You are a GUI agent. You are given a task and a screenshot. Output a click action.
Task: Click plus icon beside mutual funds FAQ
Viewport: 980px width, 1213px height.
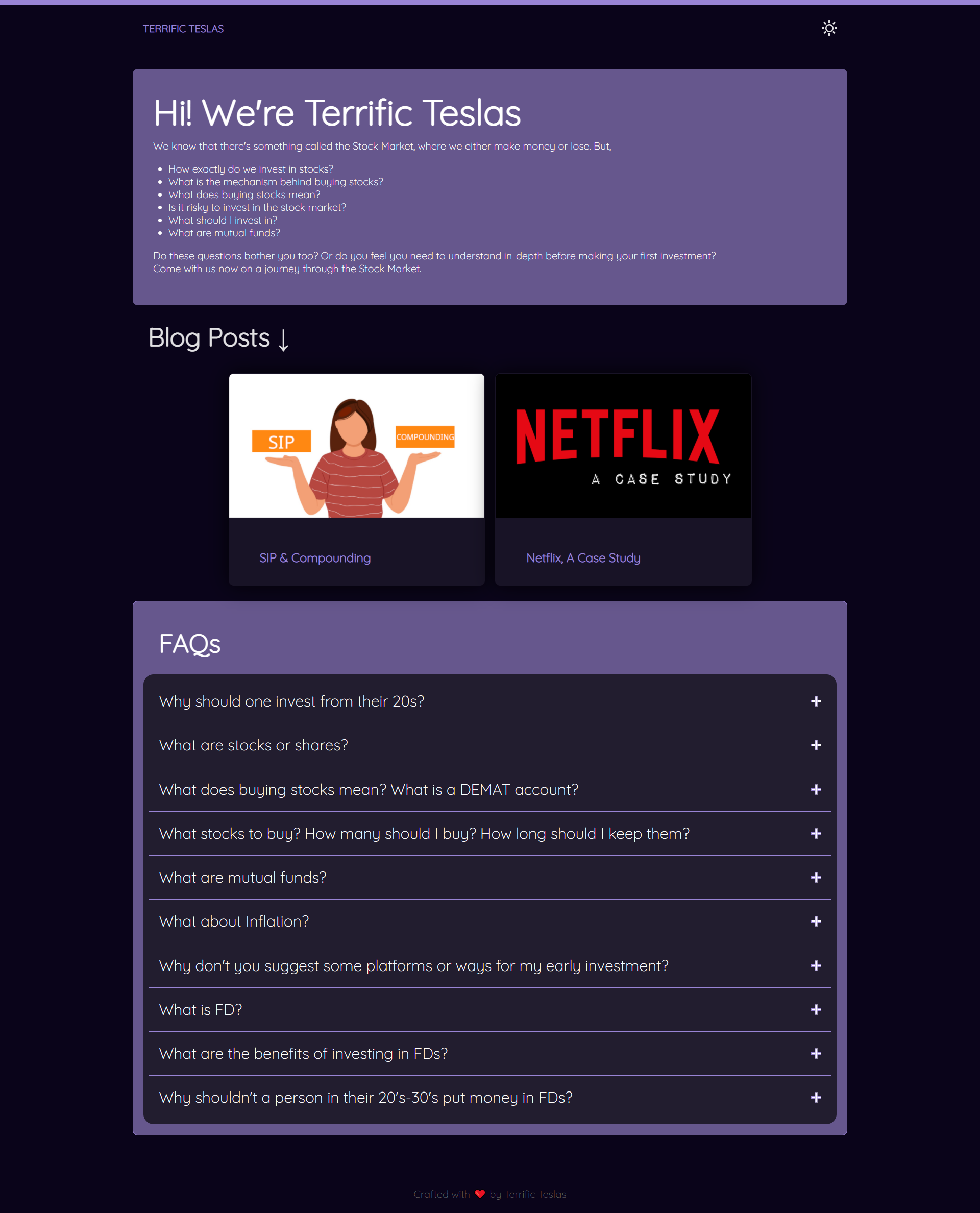(x=816, y=878)
